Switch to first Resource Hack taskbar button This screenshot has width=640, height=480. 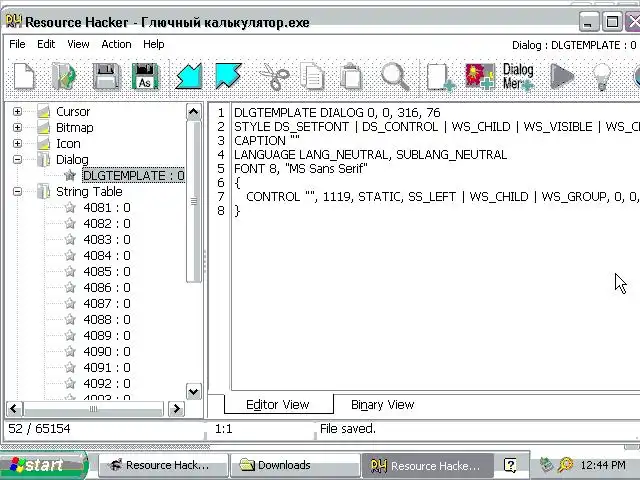pos(162,465)
